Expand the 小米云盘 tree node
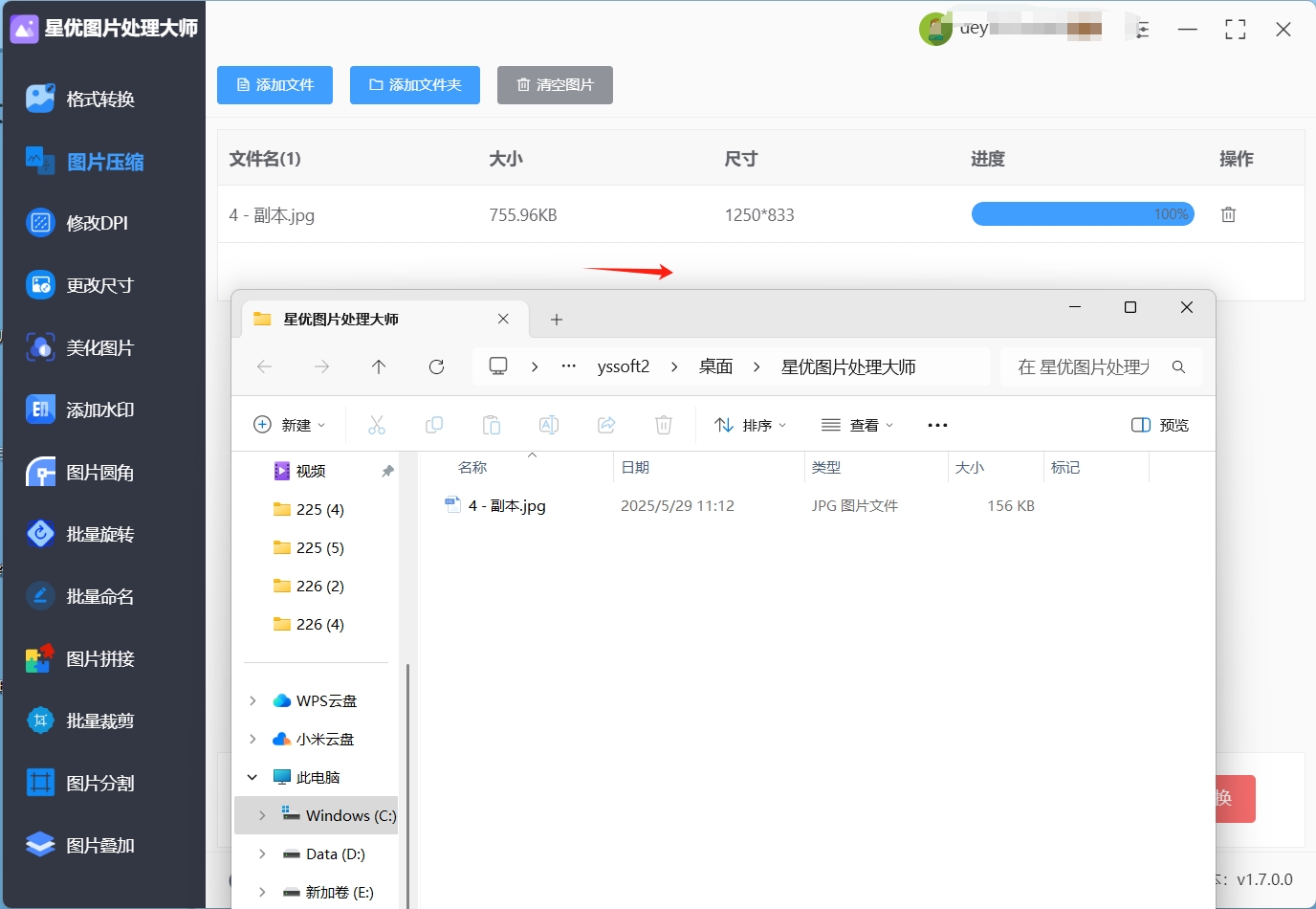 point(252,739)
